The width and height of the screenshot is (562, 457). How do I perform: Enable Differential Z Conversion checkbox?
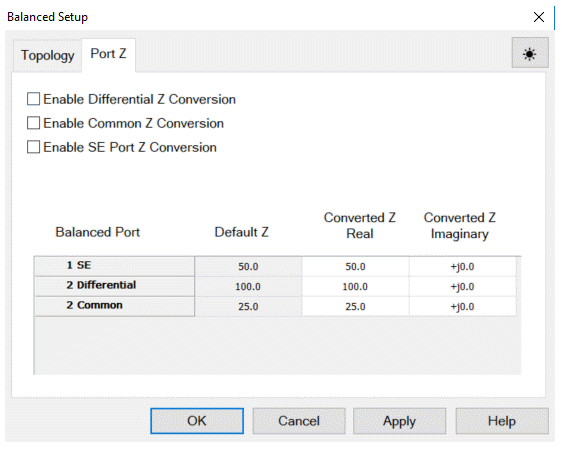point(33,99)
